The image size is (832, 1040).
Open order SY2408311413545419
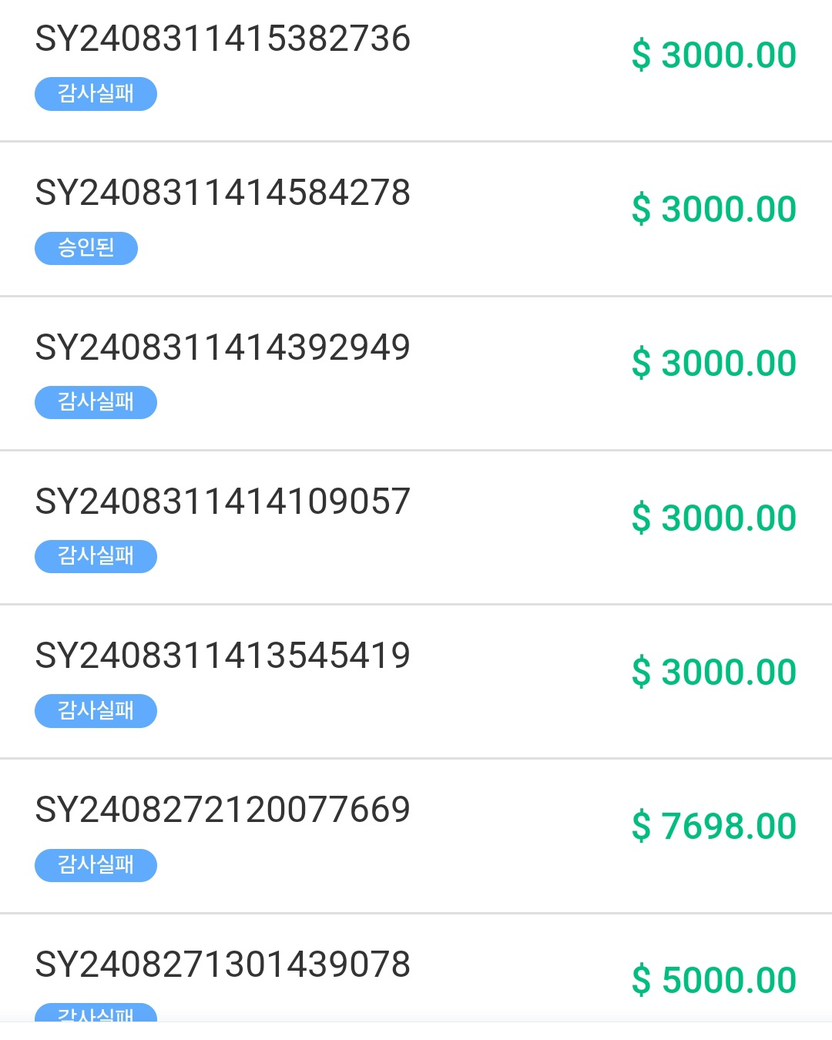click(223, 656)
